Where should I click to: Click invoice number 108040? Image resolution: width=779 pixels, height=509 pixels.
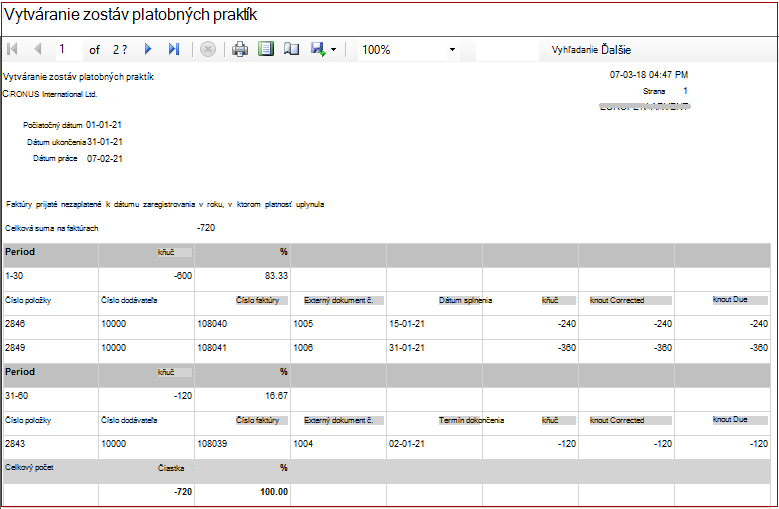click(x=212, y=324)
